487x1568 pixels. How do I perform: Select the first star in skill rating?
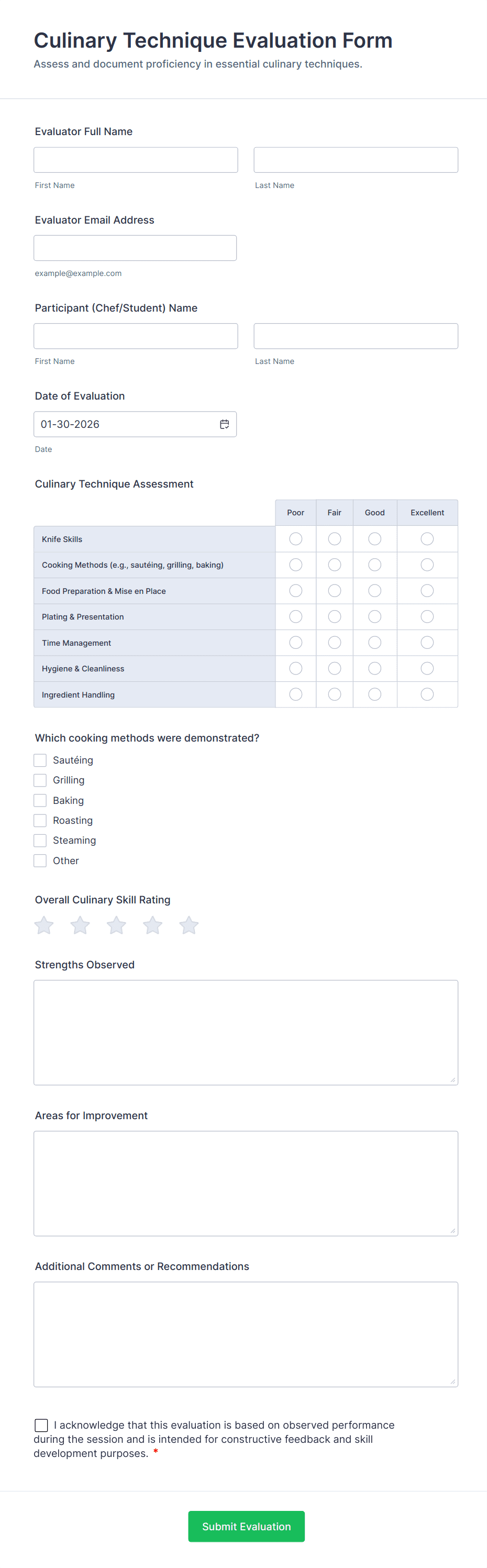(x=43, y=925)
